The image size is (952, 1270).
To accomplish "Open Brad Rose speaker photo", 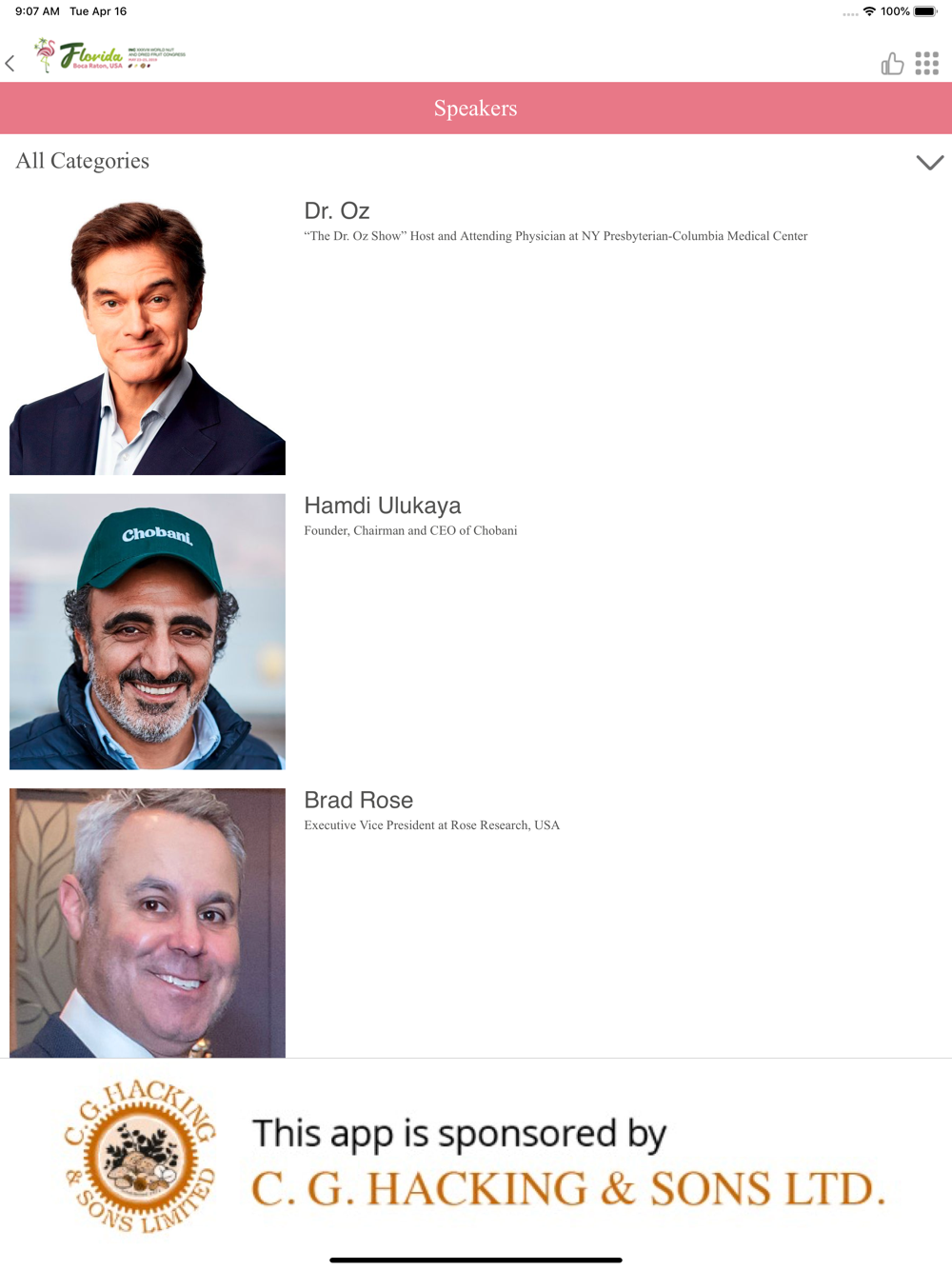I will coord(148,923).
